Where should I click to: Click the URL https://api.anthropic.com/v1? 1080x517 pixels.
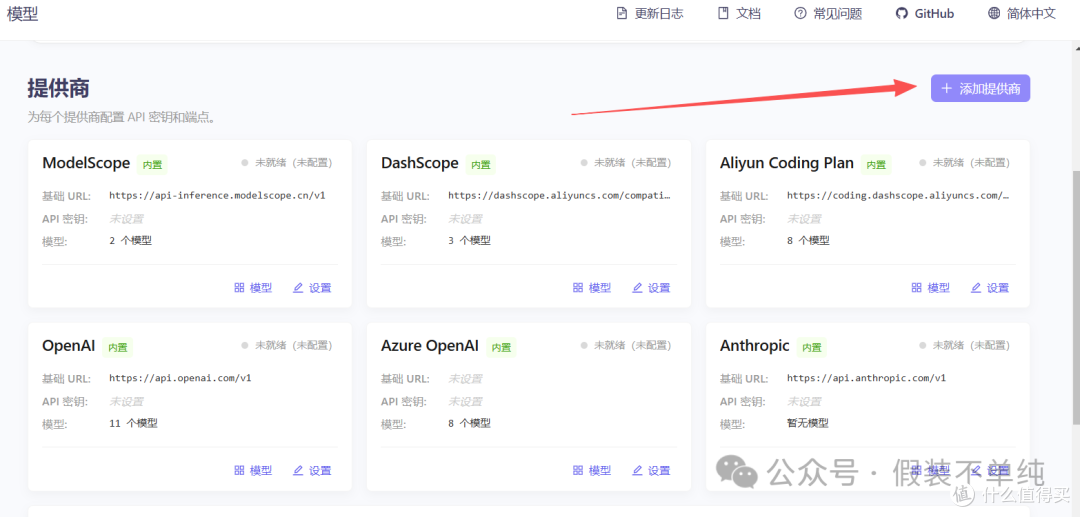[x=866, y=378]
